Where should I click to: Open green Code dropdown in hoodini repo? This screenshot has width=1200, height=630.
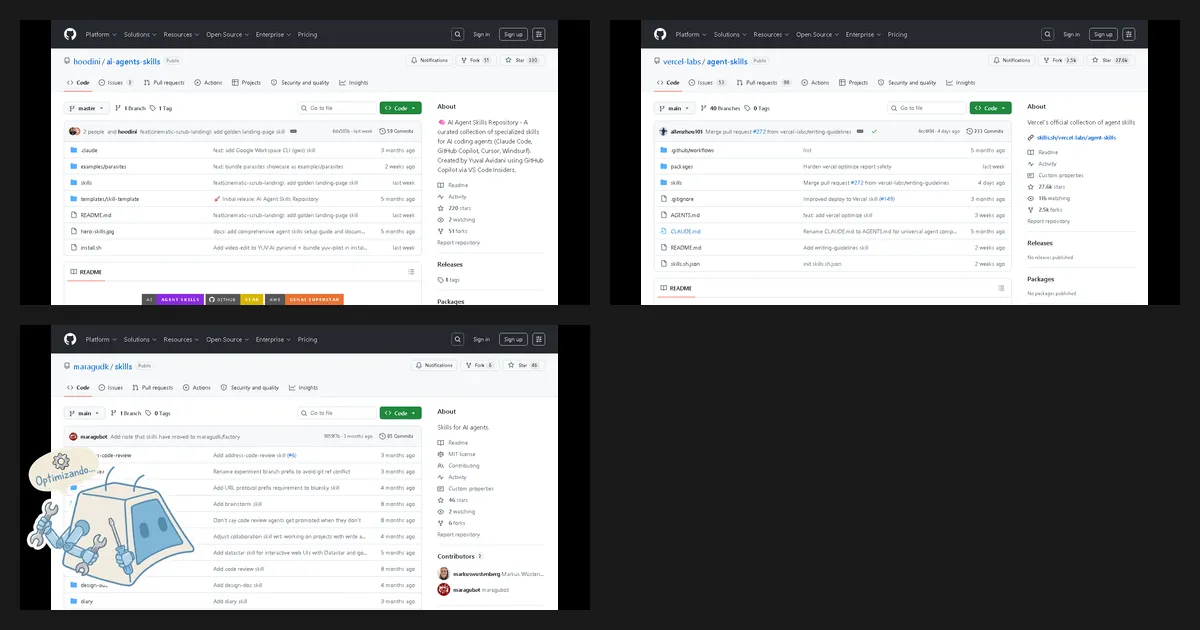coord(400,108)
